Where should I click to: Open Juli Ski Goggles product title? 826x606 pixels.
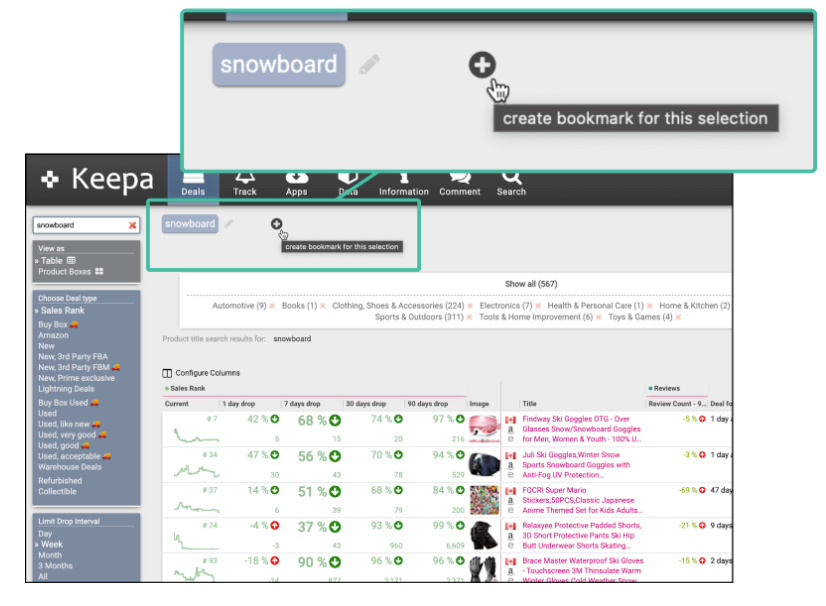click(x=576, y=465)
